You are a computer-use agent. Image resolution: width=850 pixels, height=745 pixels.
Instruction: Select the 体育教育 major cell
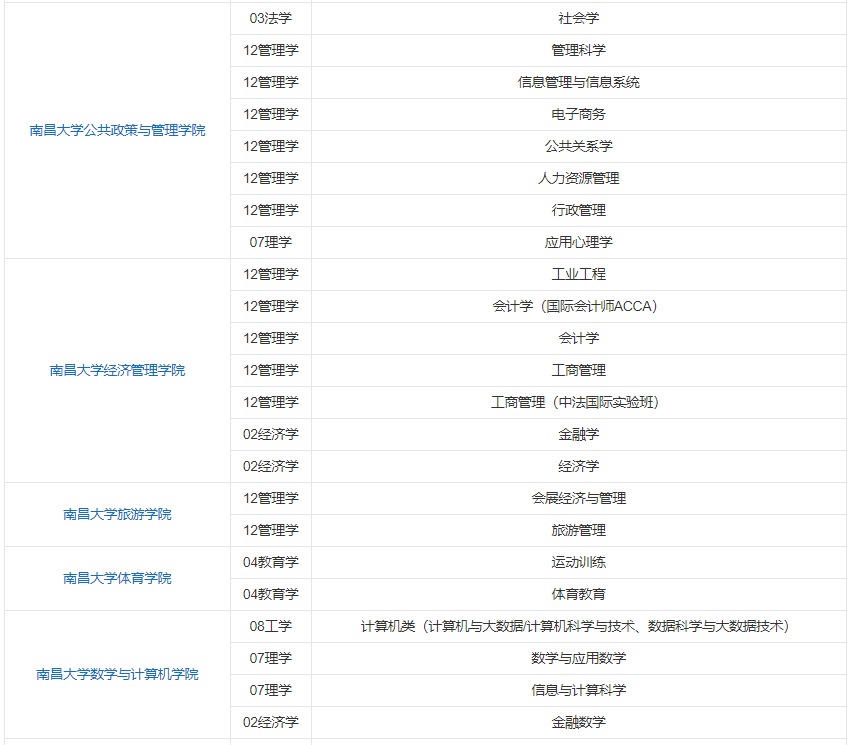click(578, 594)
